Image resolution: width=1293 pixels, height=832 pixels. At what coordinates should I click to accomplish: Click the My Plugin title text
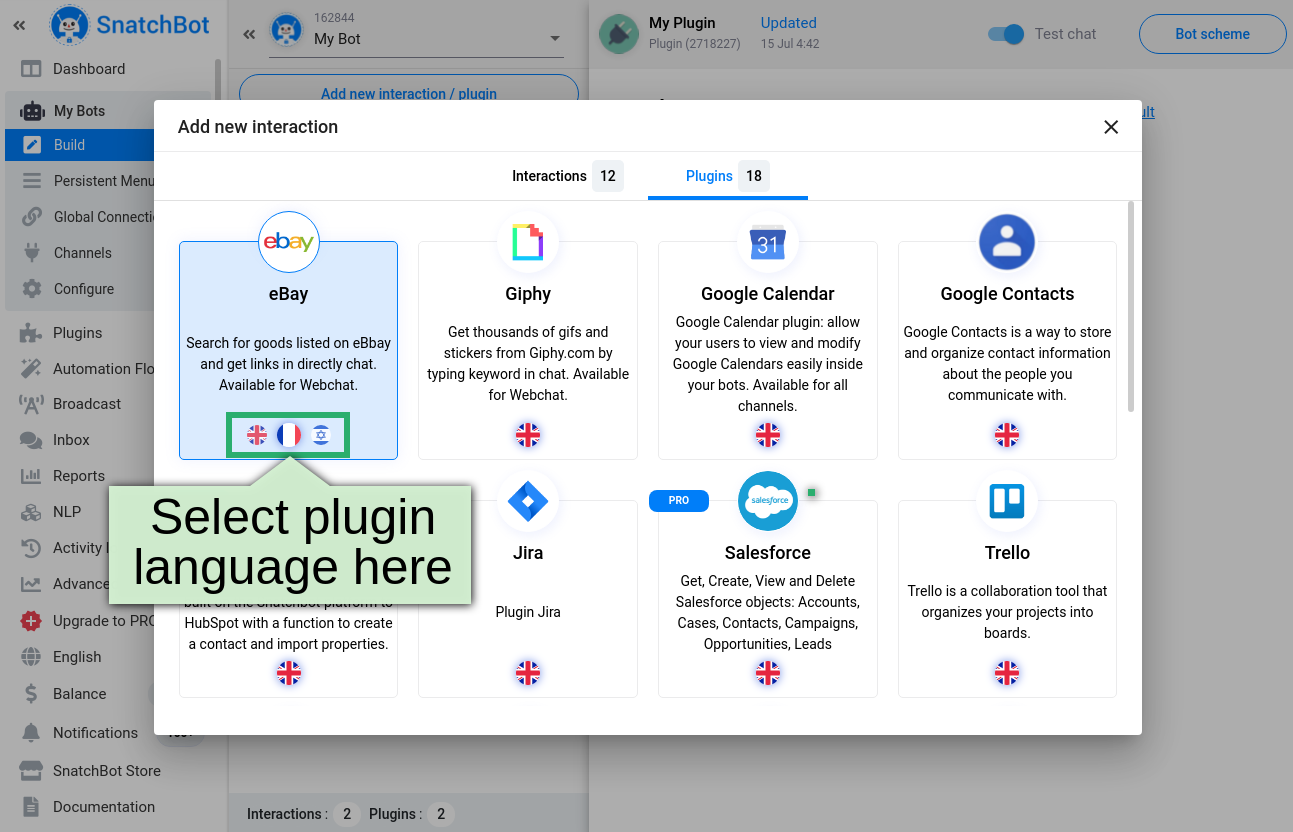click(x=682, y=23)
